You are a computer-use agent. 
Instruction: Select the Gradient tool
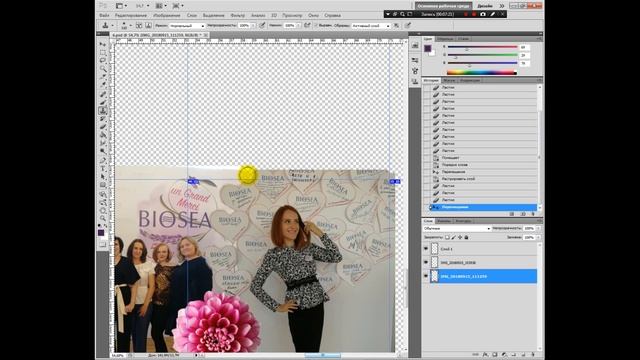point(102,135)
